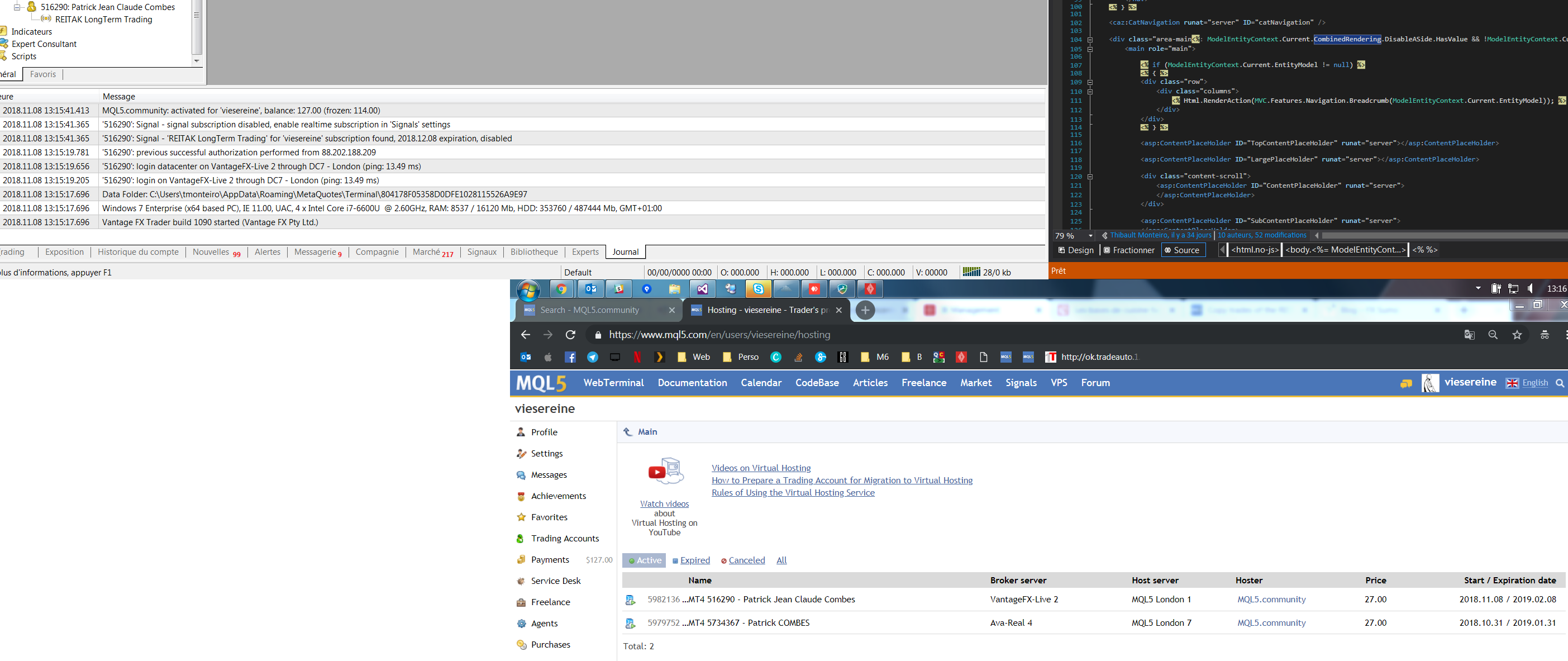This screenshot has height=661, width=1568.
Task: Open the Netflix bookmark
Action: (x=637, y=357)
